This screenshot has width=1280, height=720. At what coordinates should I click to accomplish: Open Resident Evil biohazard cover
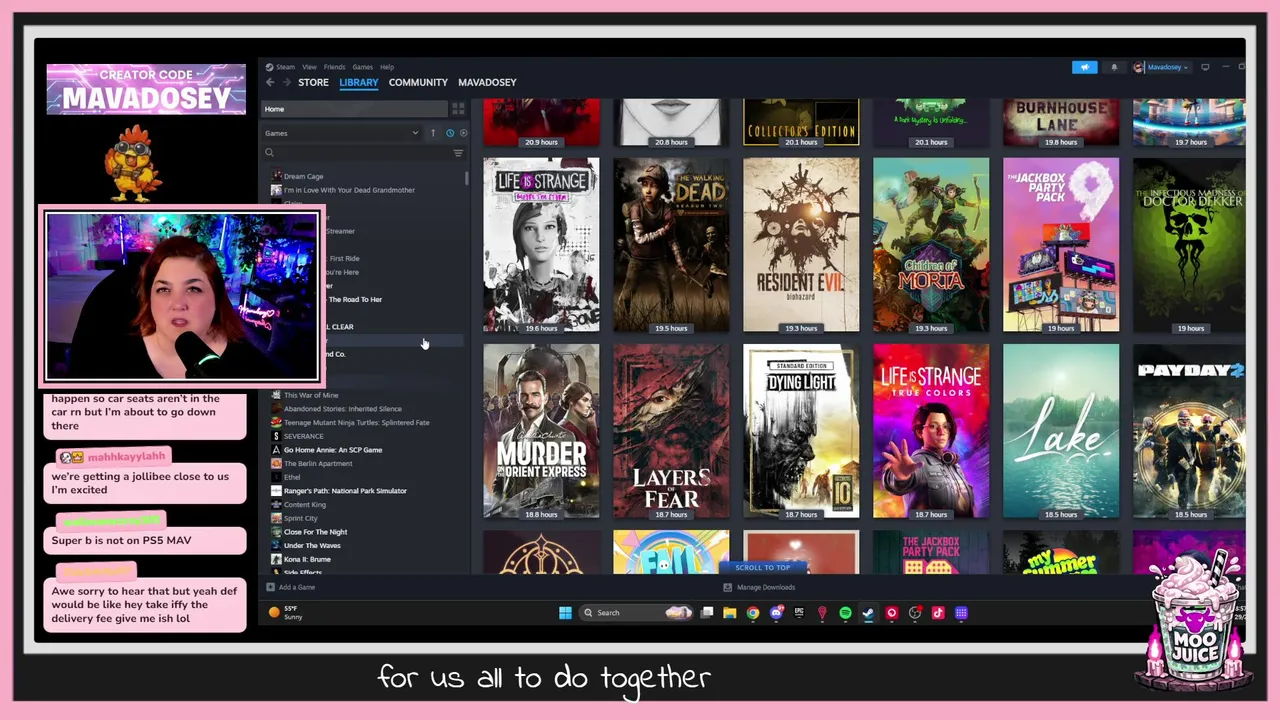click(801, 244)
